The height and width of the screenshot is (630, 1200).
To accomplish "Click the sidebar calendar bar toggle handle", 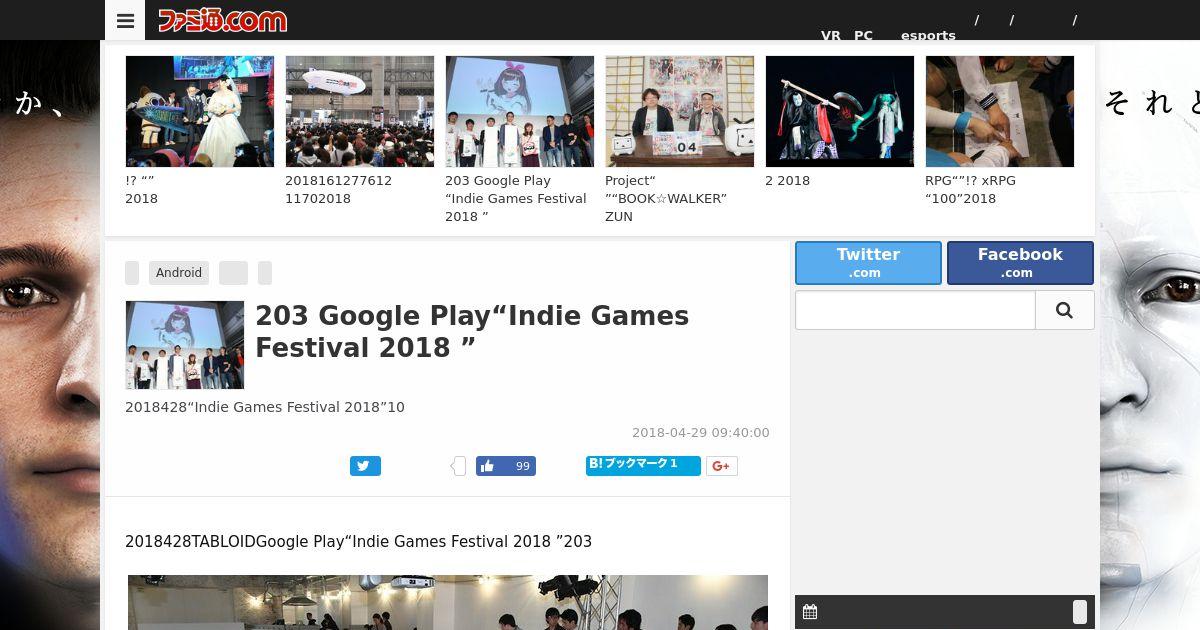I will click(1080, 612).
